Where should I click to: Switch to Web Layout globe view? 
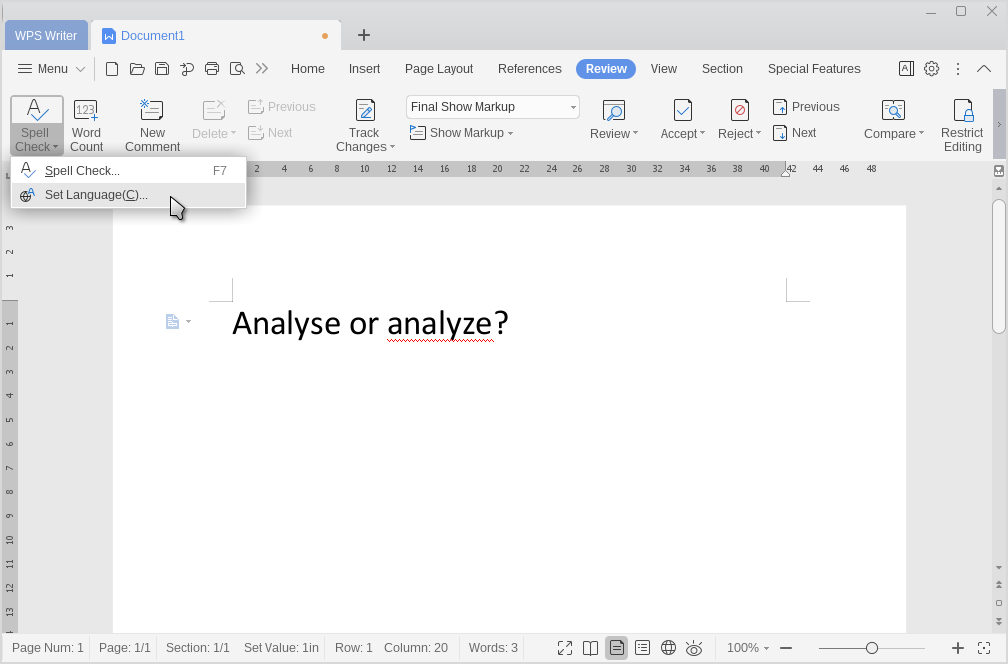(x=668, y=648)
